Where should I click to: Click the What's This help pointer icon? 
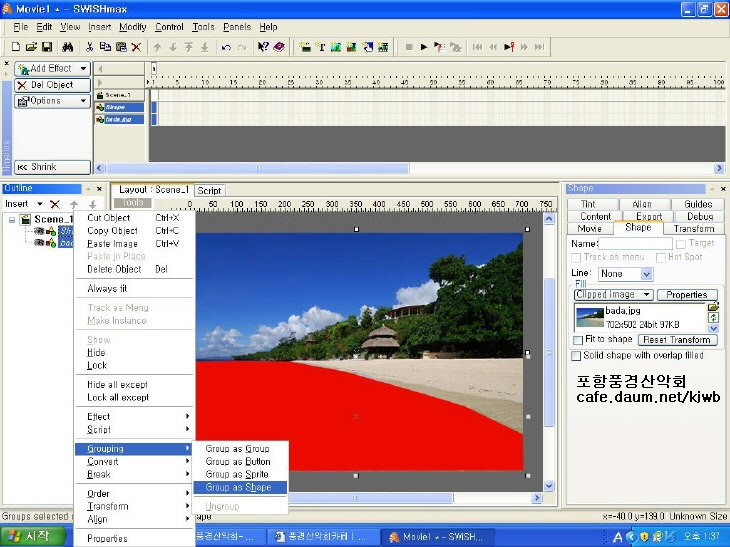263,47
